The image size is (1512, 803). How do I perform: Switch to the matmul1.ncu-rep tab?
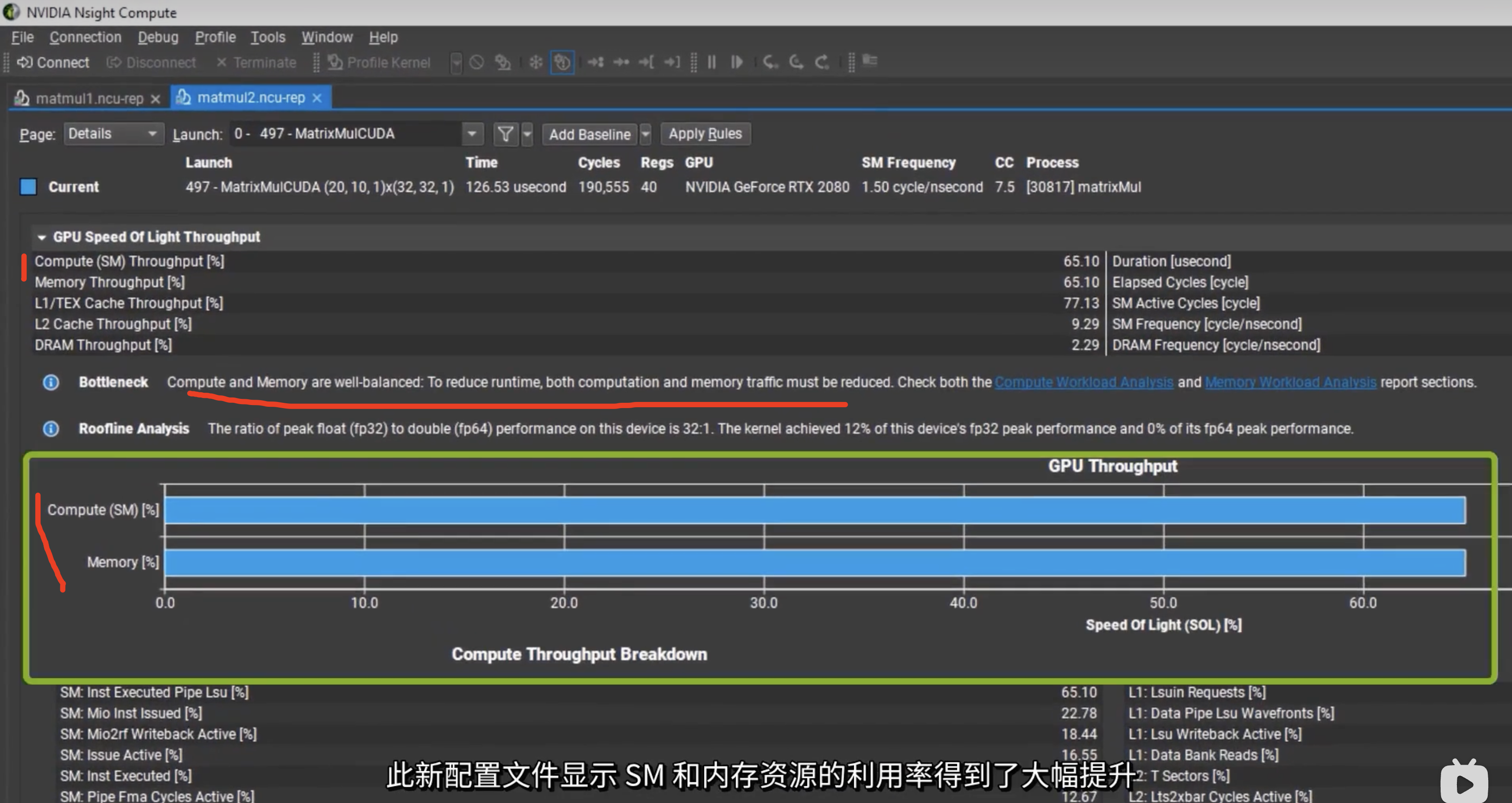[89, 98]
